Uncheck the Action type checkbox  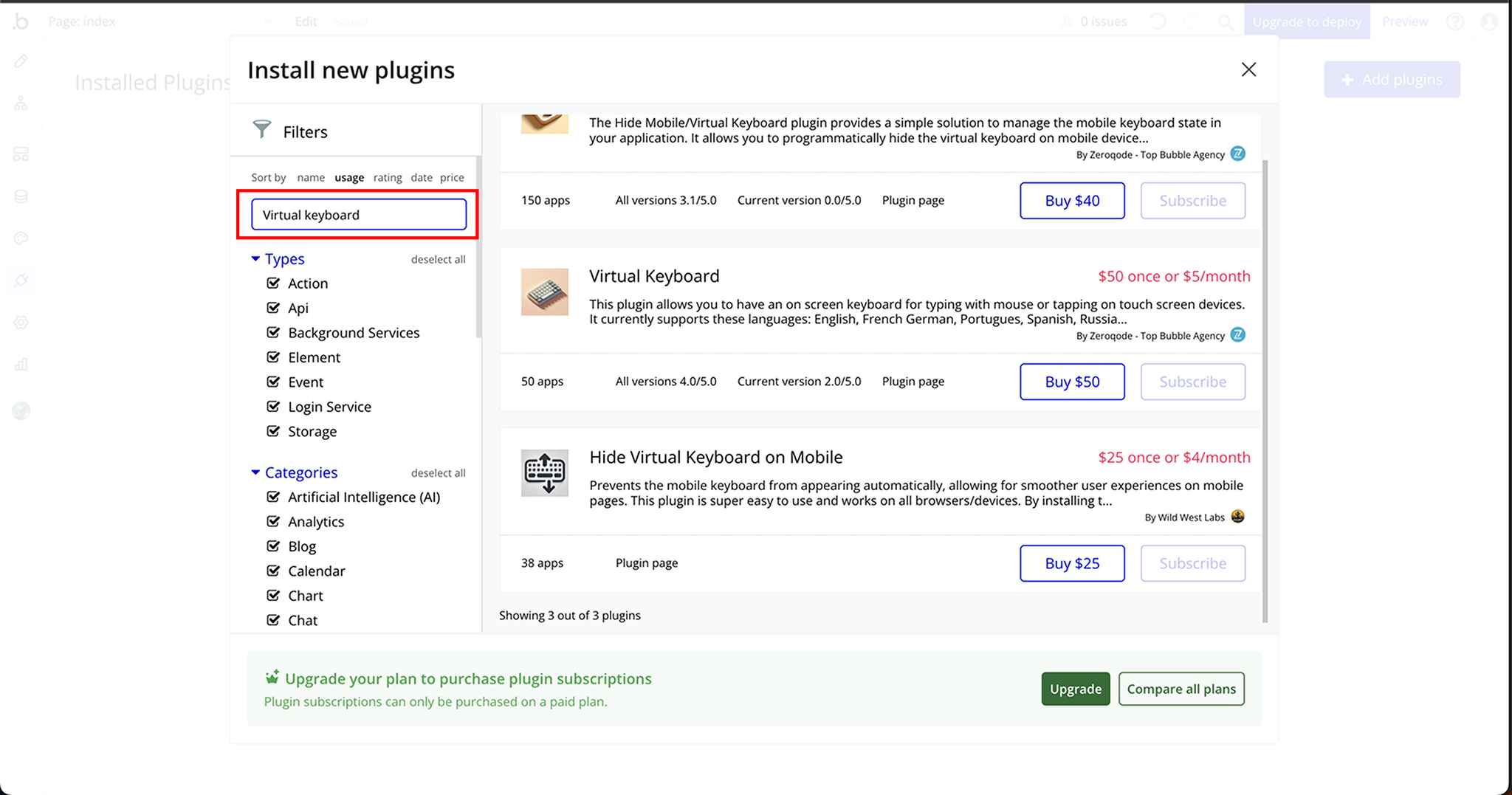[273, 283]
